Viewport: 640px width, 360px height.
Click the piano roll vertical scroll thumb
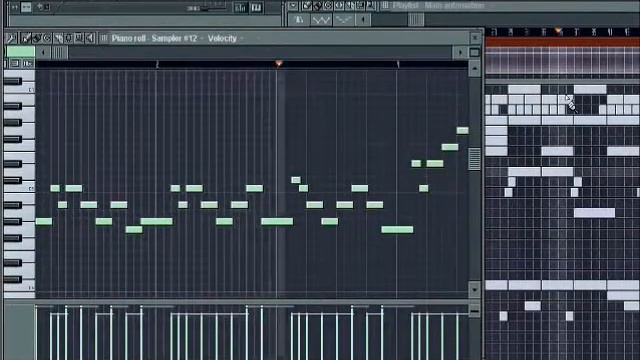(x=474, y=159)
